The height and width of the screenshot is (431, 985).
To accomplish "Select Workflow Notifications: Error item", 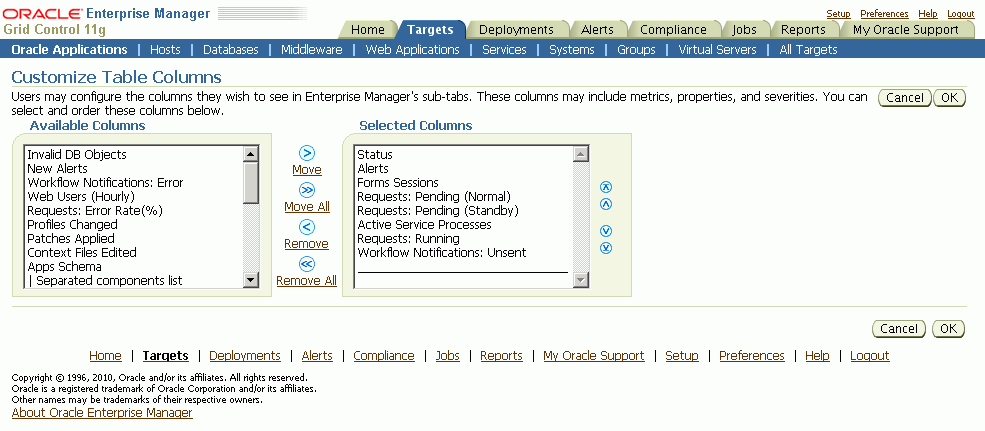I will [x=106, y=183].
